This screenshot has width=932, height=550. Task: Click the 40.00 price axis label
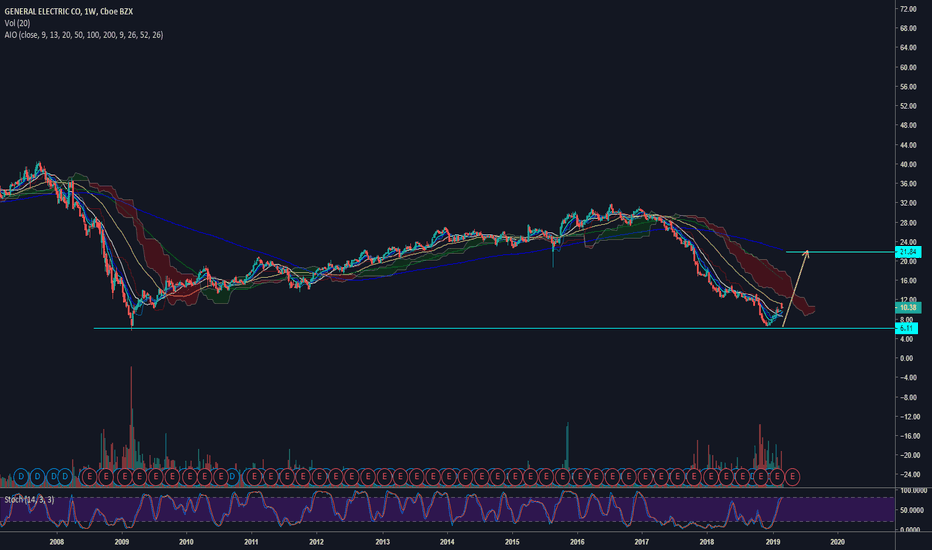click(x=908, y=165)
